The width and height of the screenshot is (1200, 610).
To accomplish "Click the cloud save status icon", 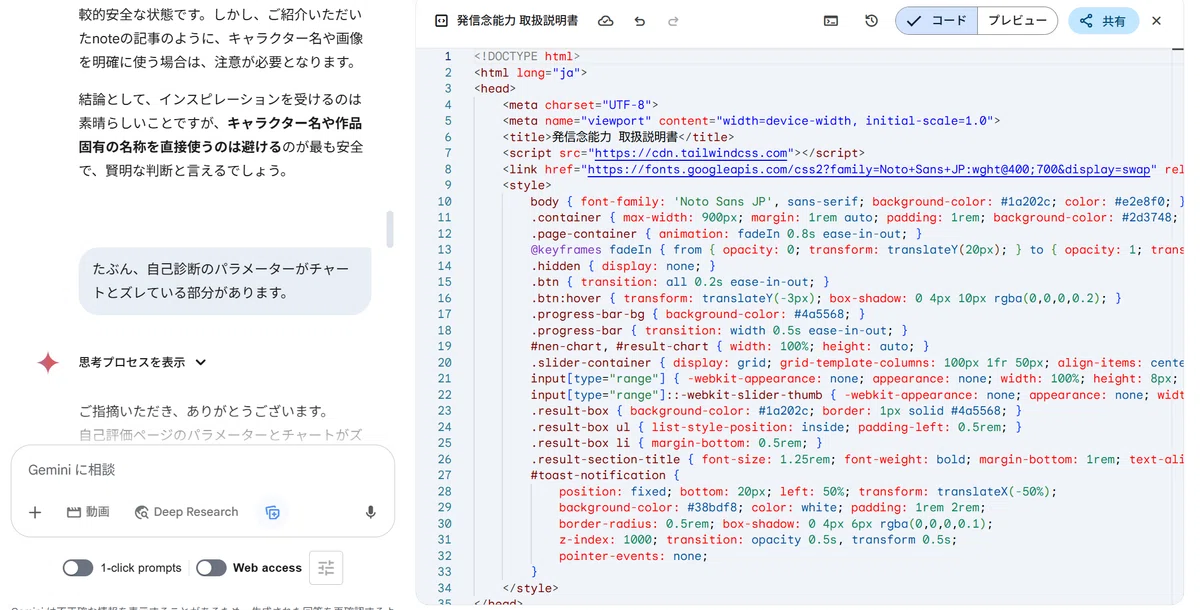I will [x=606, y=21].
